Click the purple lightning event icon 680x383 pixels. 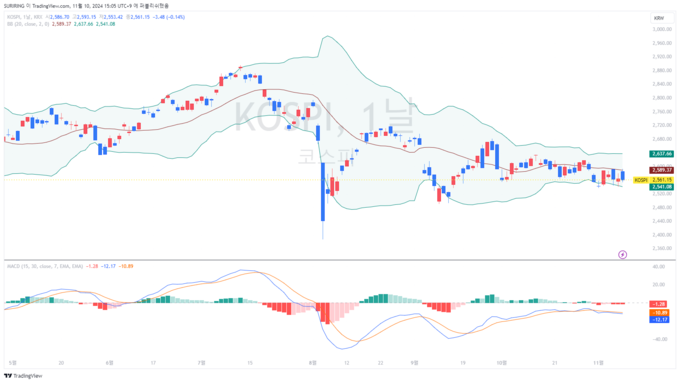[x=622, y=255]
